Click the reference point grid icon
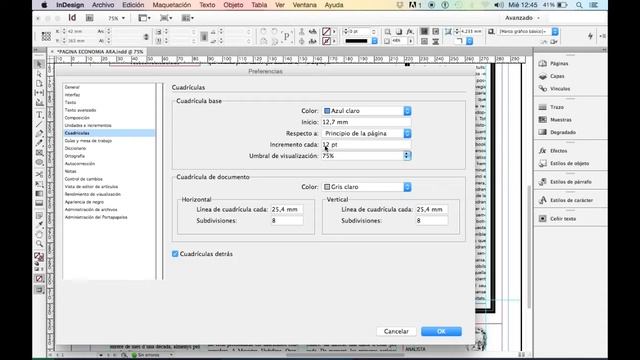The image size is (640, 360). (x=46, y=36)
